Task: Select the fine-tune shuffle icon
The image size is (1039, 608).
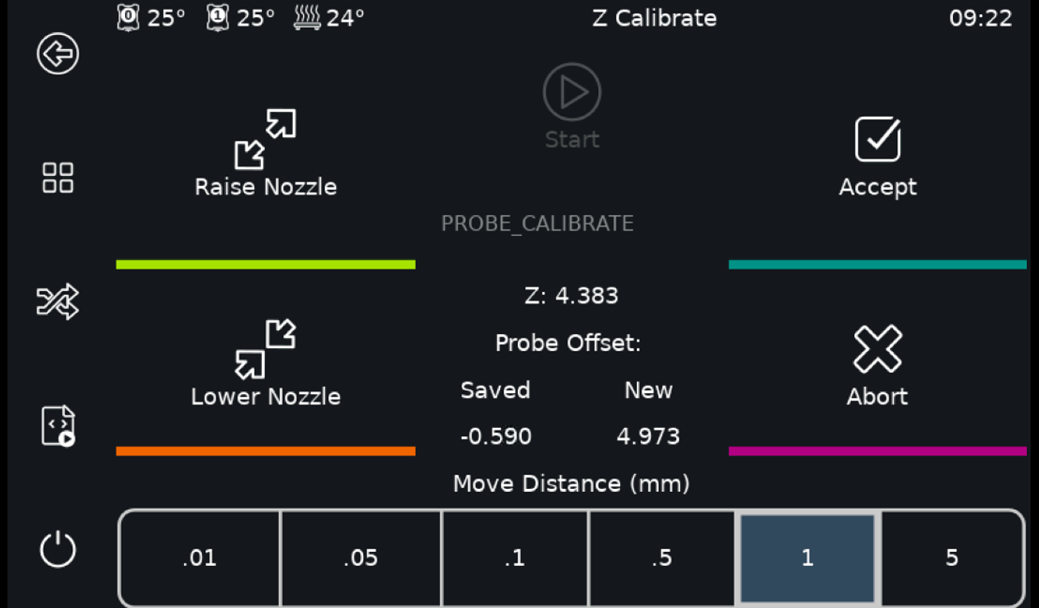Action: coord(57,301)
